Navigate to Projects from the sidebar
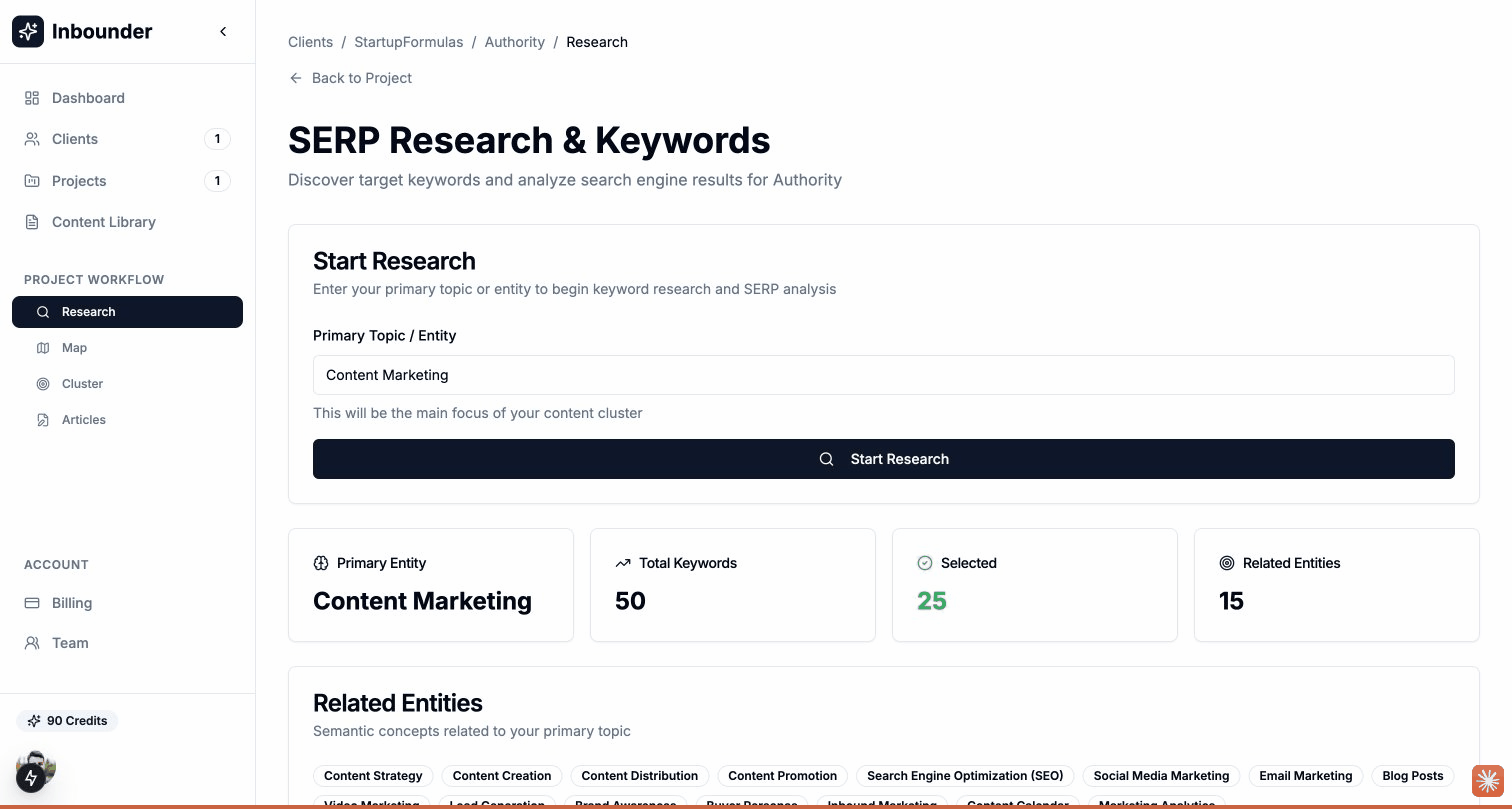This screenshot has width=1512, height=809. coord(79,181)
